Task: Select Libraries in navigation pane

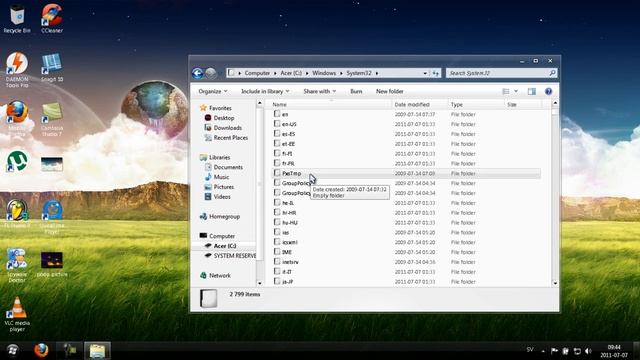Action: pyautogui.click(x=219, y=157)
